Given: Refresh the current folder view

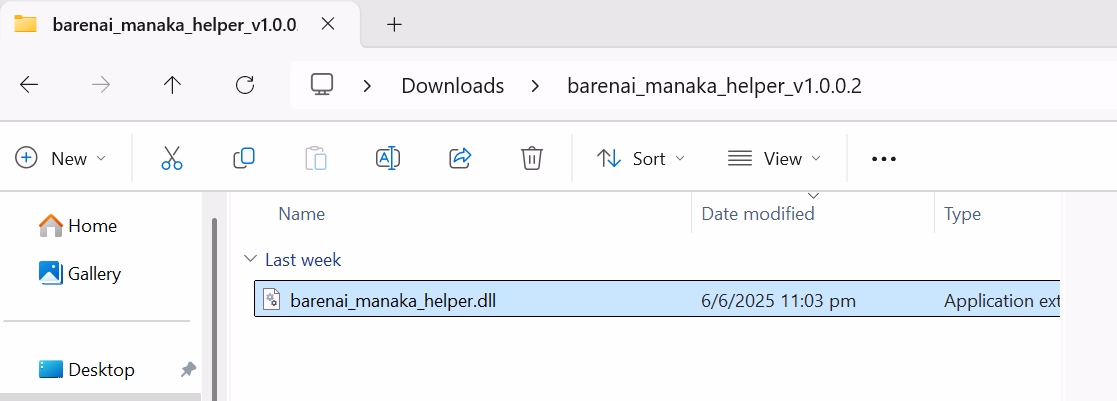Looking at the screenshot, I should point(245,85).
